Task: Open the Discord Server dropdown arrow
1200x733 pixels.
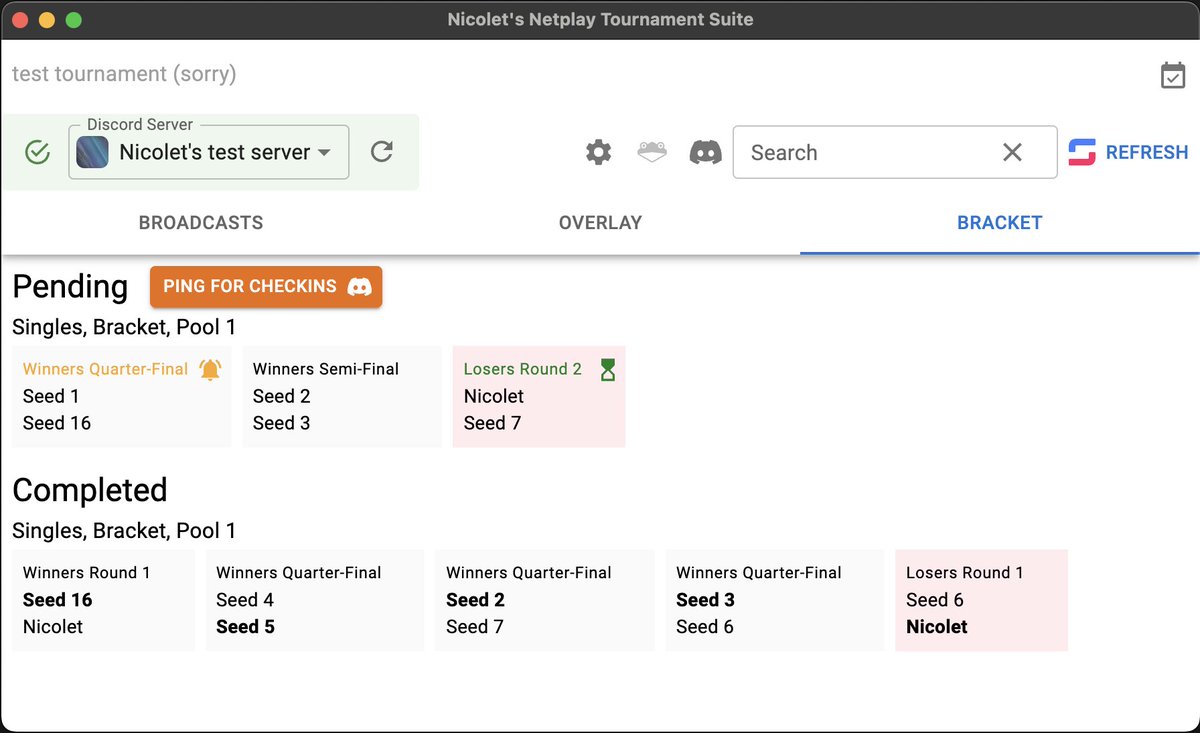Action: [x=324, y=153]
